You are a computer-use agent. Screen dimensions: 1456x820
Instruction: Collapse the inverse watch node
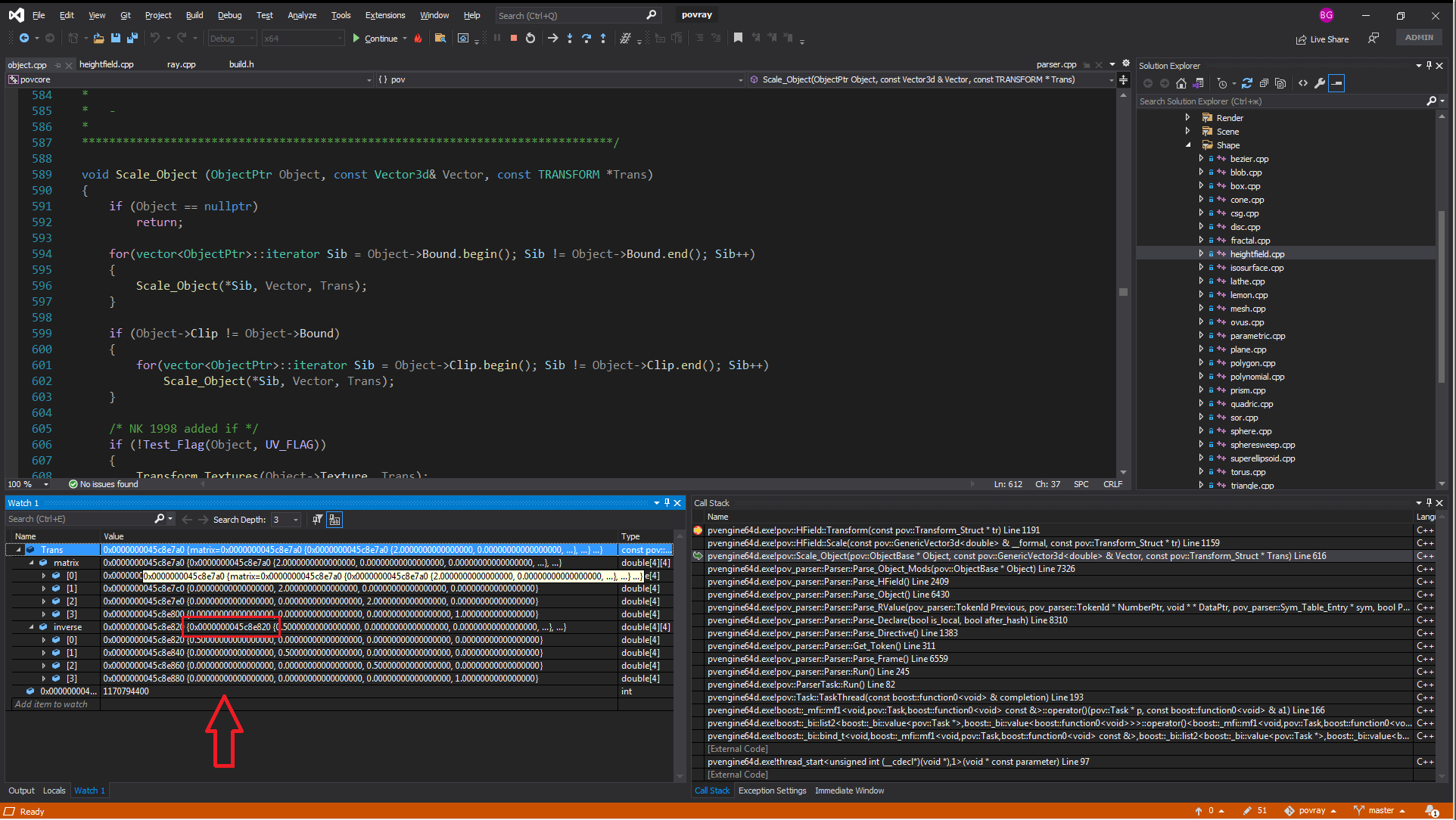pyautogui.click(x=32, y=627)
